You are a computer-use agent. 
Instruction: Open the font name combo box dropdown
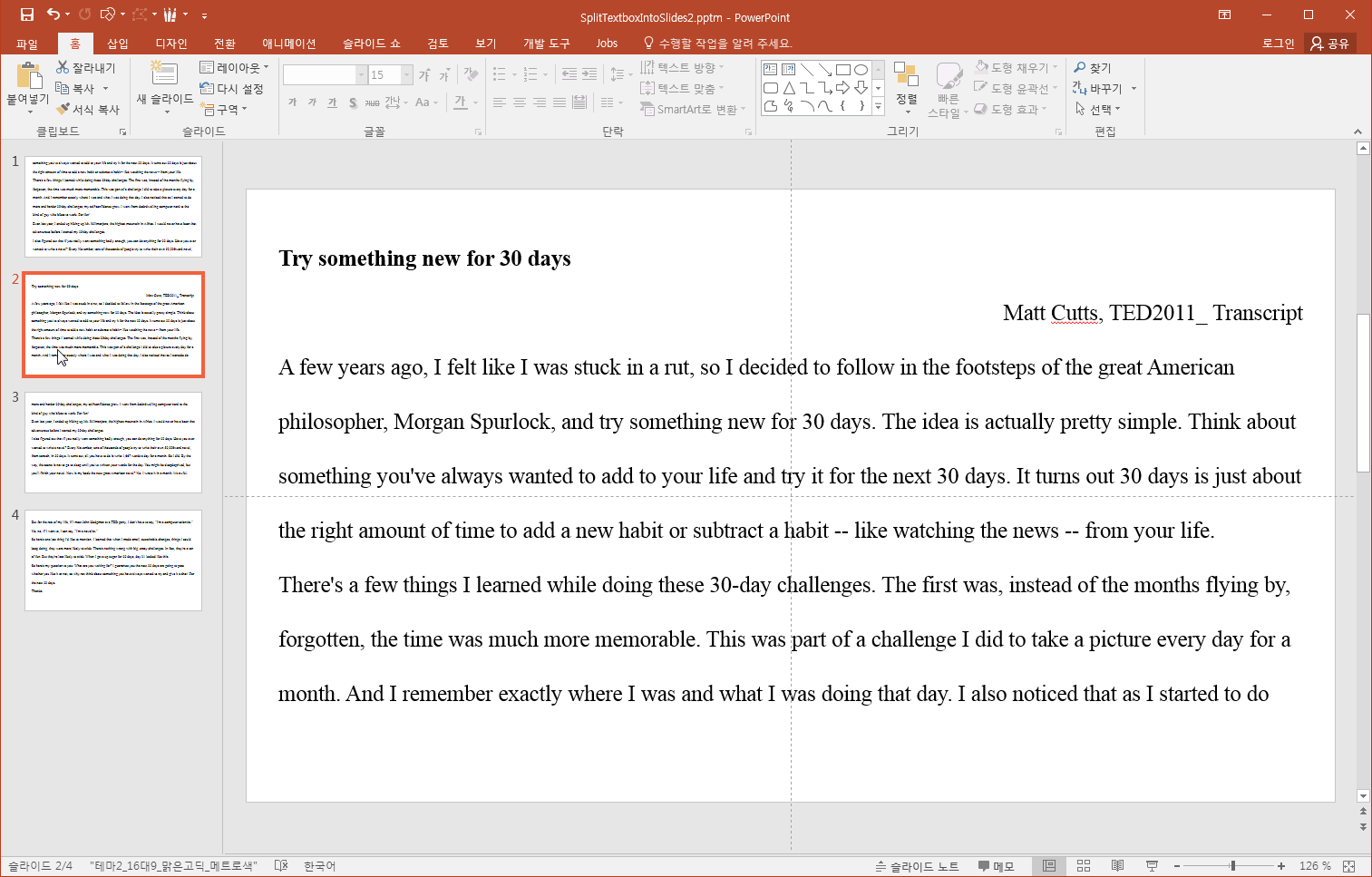pyautogui.click(x=361, y=74)
